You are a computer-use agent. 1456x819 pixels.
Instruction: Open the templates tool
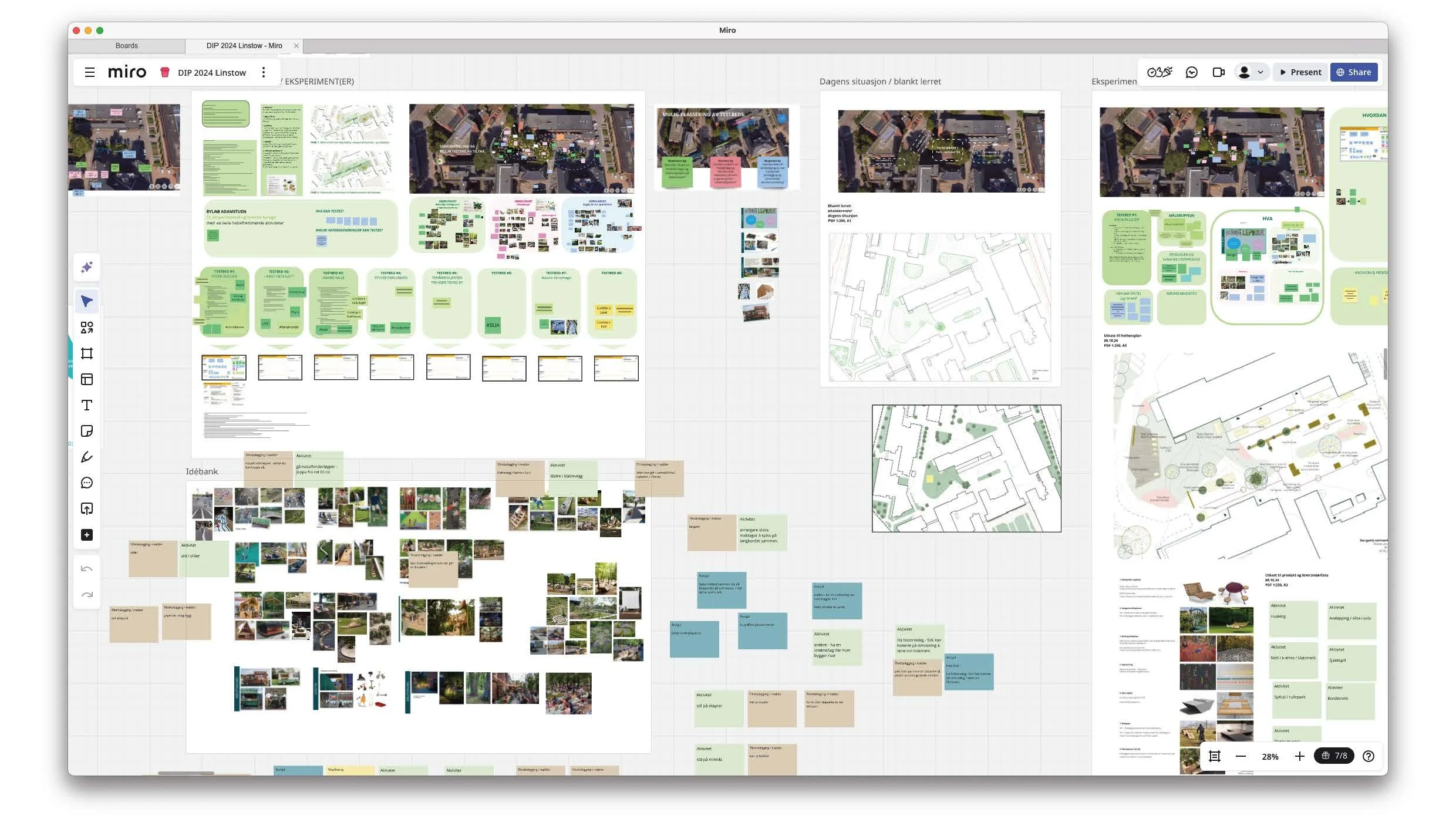[87, 379]
